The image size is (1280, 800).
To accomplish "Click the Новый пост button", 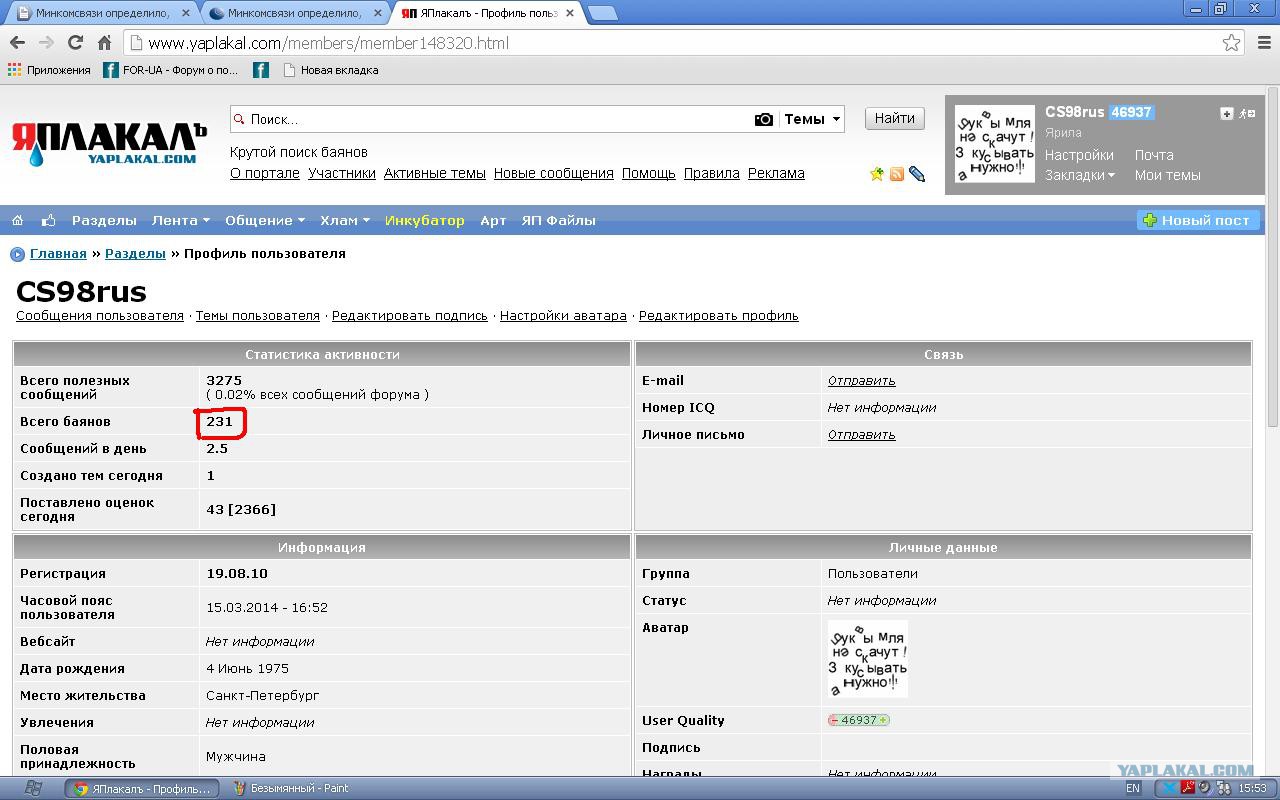I will [1197, 220].
